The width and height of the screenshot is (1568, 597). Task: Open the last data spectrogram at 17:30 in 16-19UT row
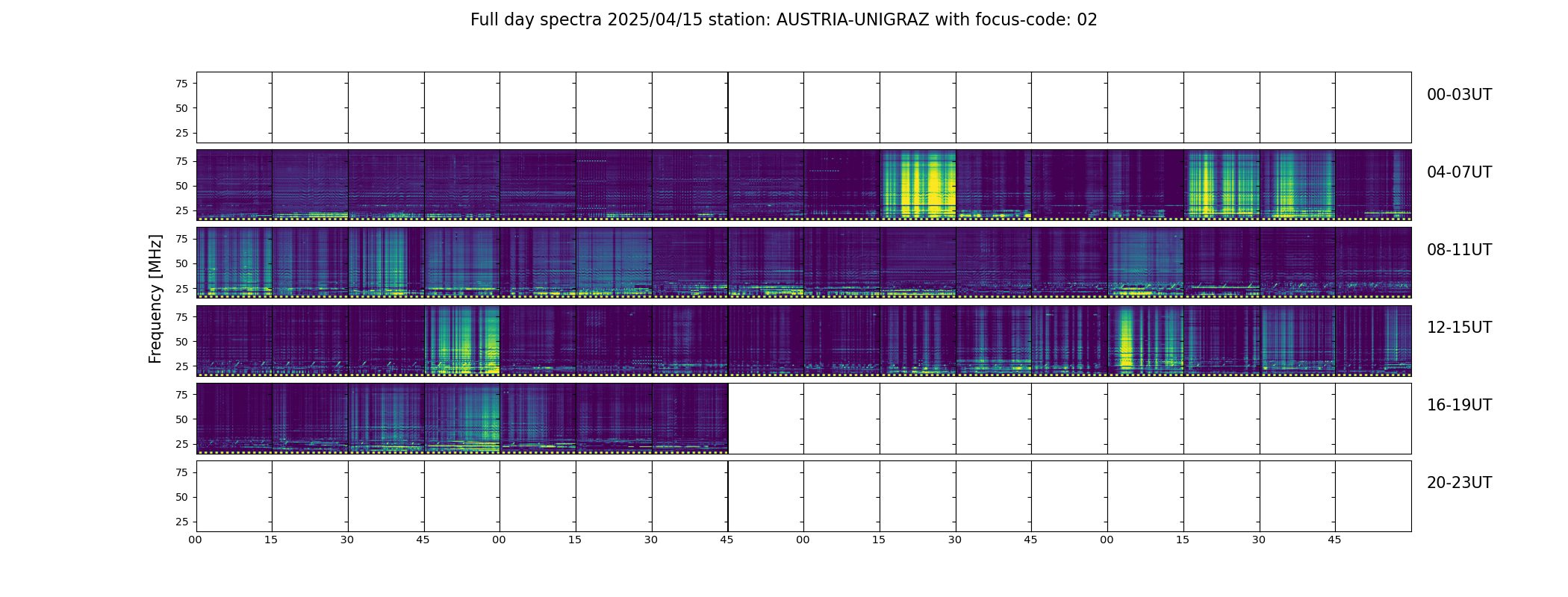pos(690,418)
